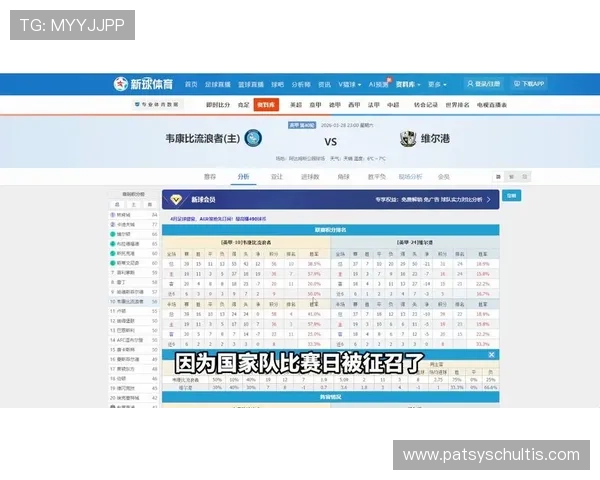This screenshot has width=600, height=480.
Task: Select the last language toggle beside match tabs
Action: [525, 176]
